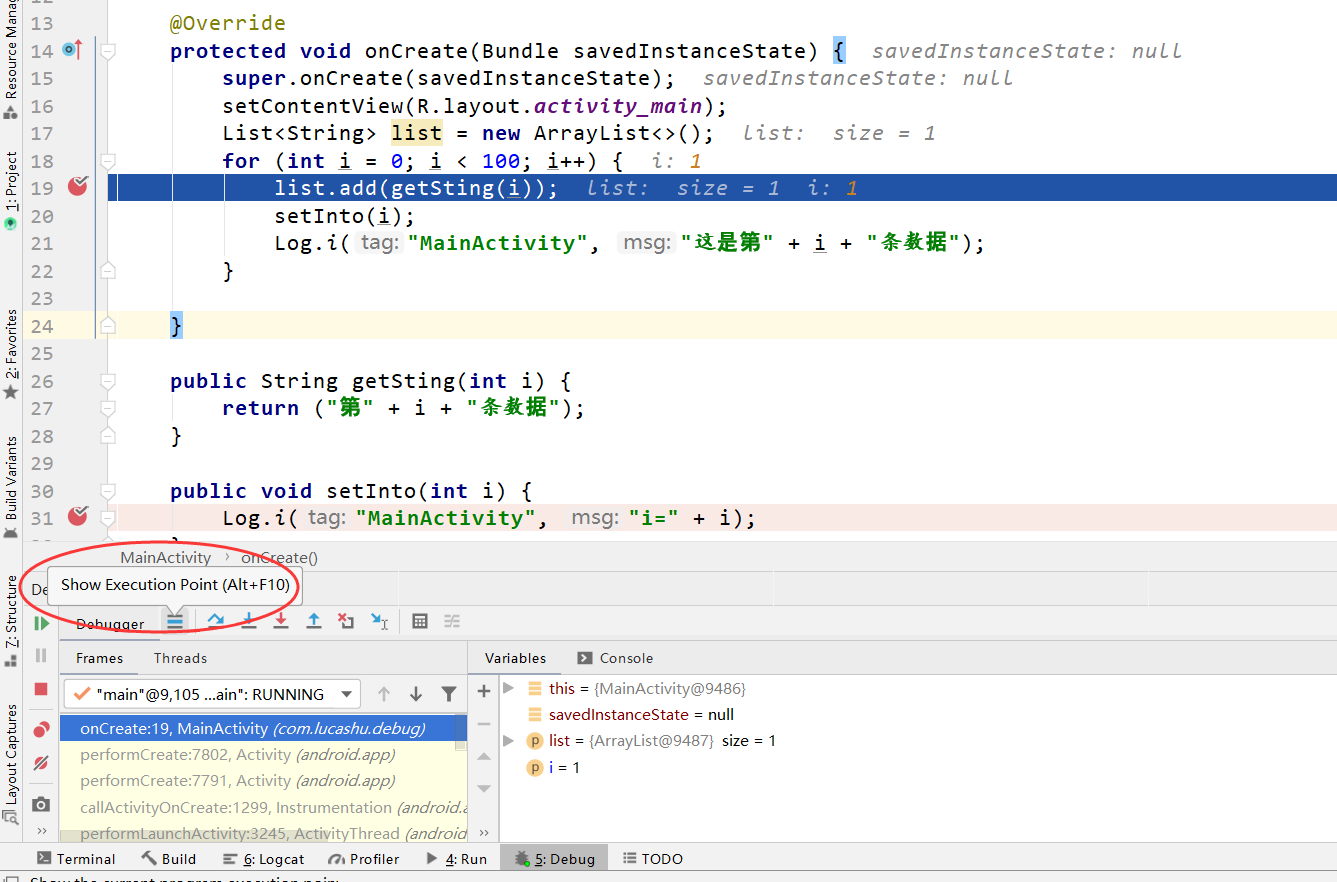Screen dimensions: 1337x882
Task: Toggle the breakpoint on line 19
Action: click(78, 187)
